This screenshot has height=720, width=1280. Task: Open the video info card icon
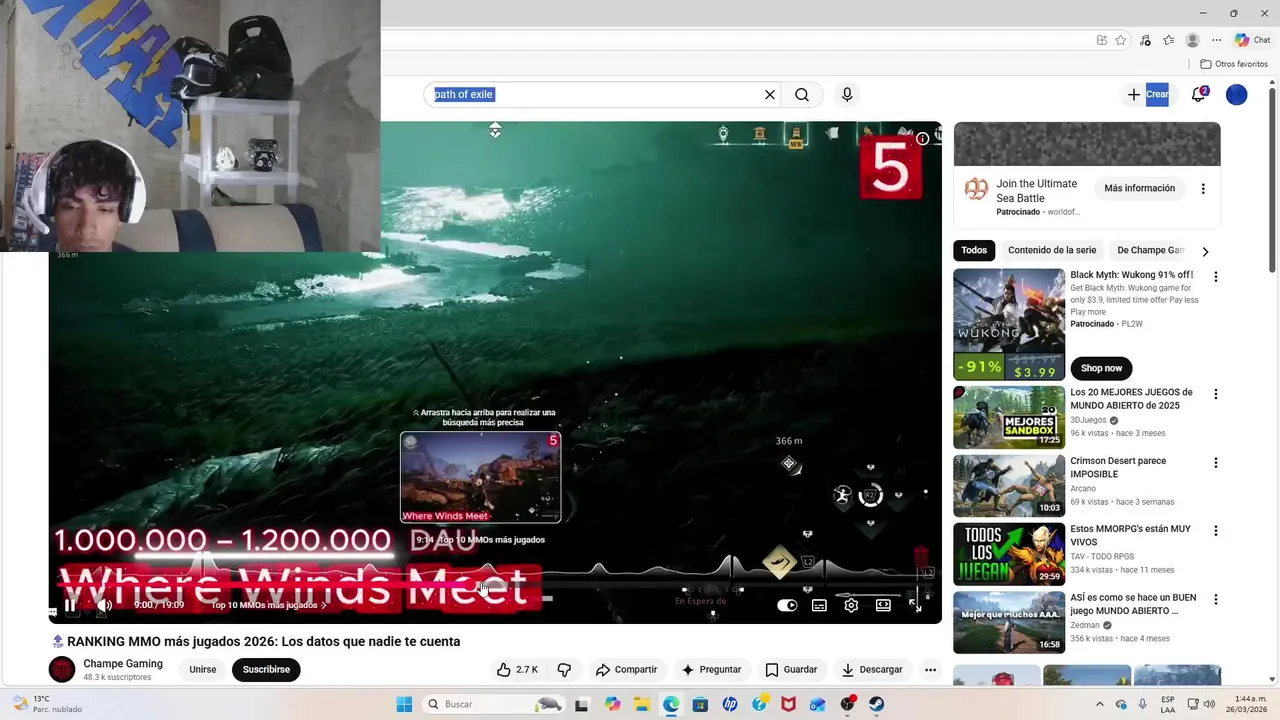pos(923,139)
